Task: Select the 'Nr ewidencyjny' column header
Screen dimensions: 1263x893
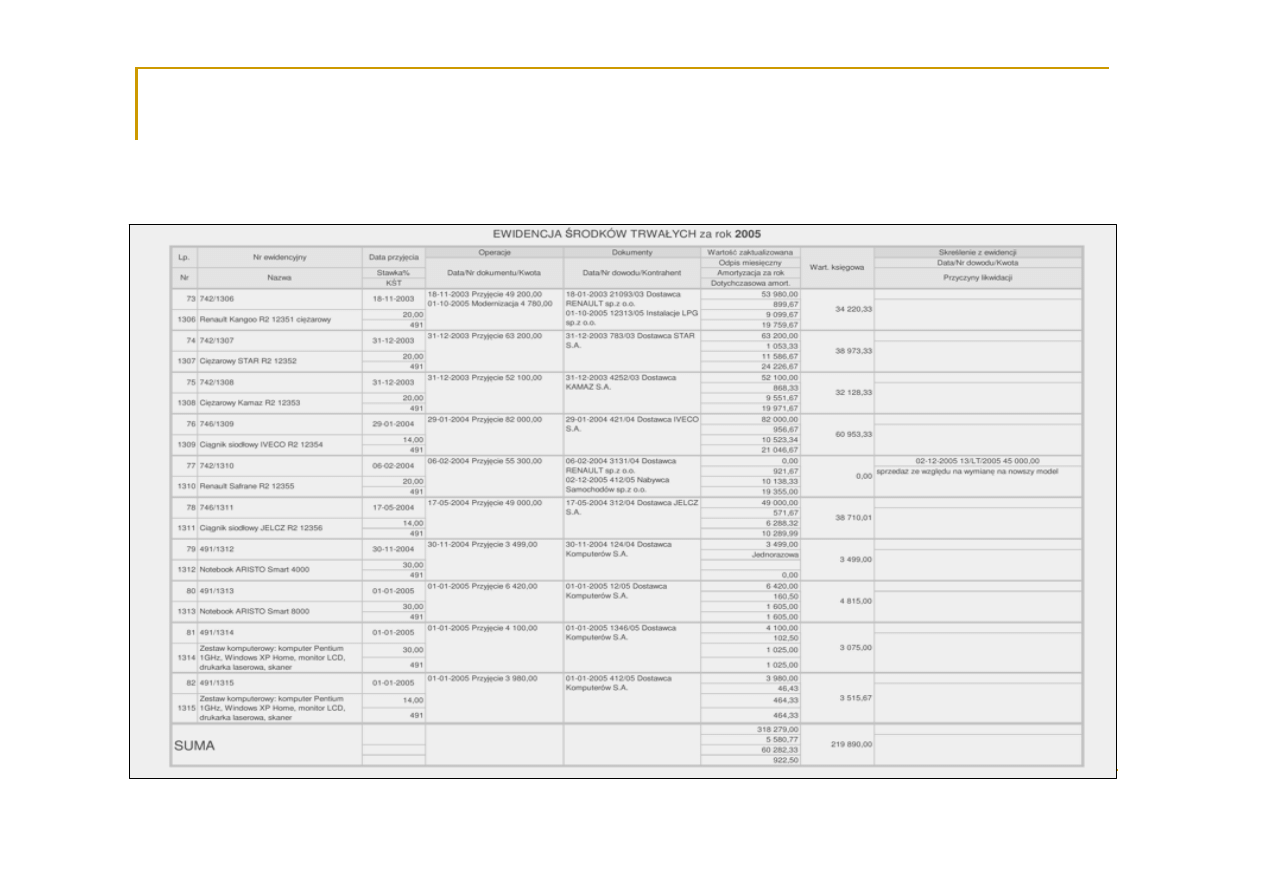Action: [280, 257]
